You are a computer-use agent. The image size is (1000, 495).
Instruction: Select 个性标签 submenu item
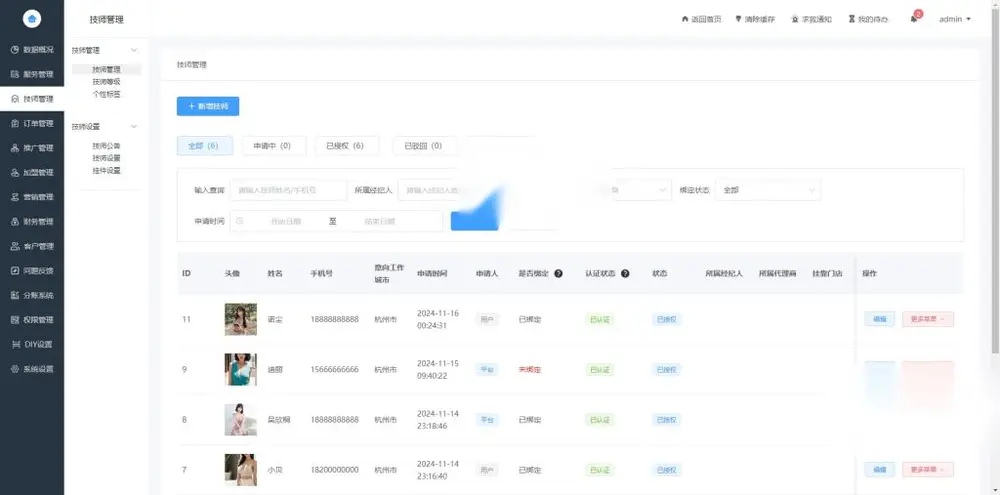click(107, 94)
